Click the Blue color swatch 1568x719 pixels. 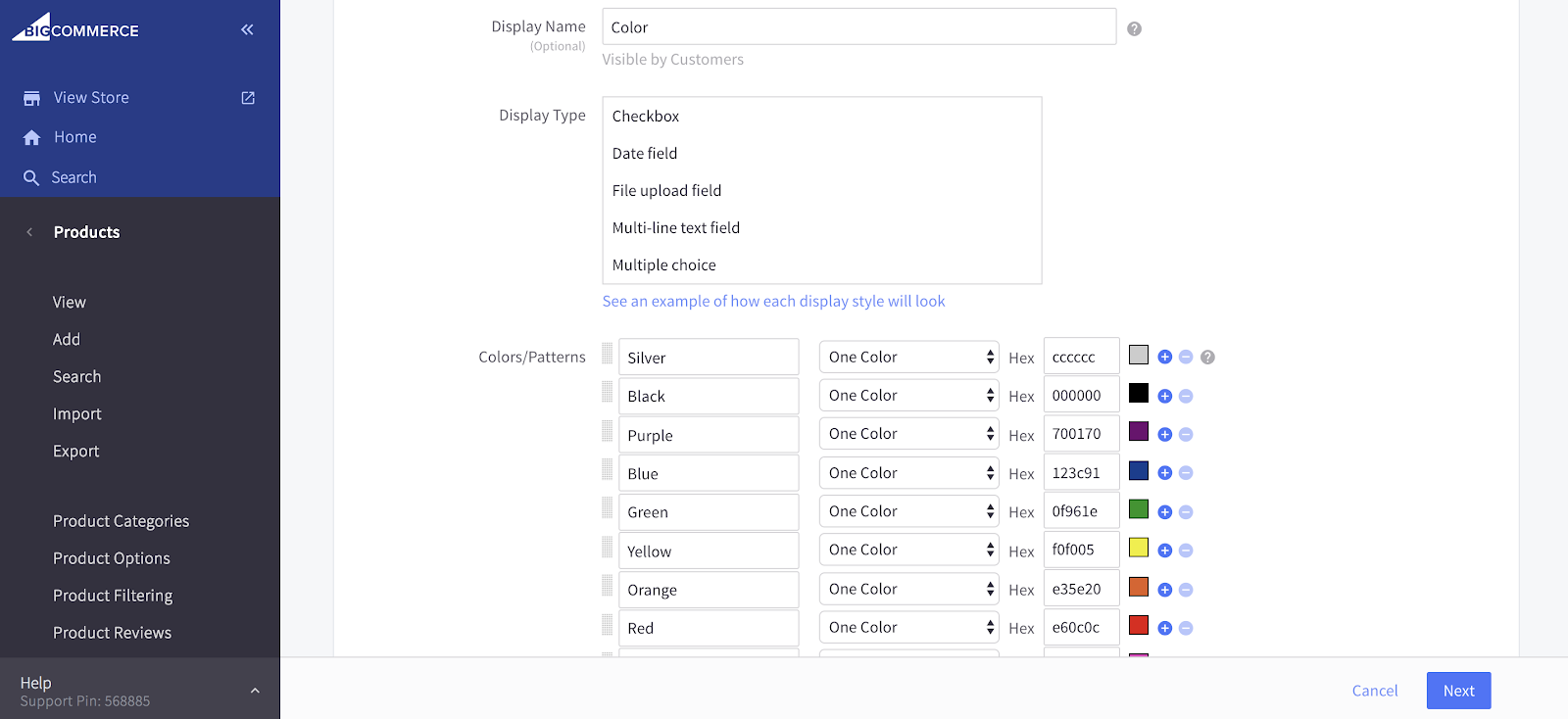pos(1138,471)
